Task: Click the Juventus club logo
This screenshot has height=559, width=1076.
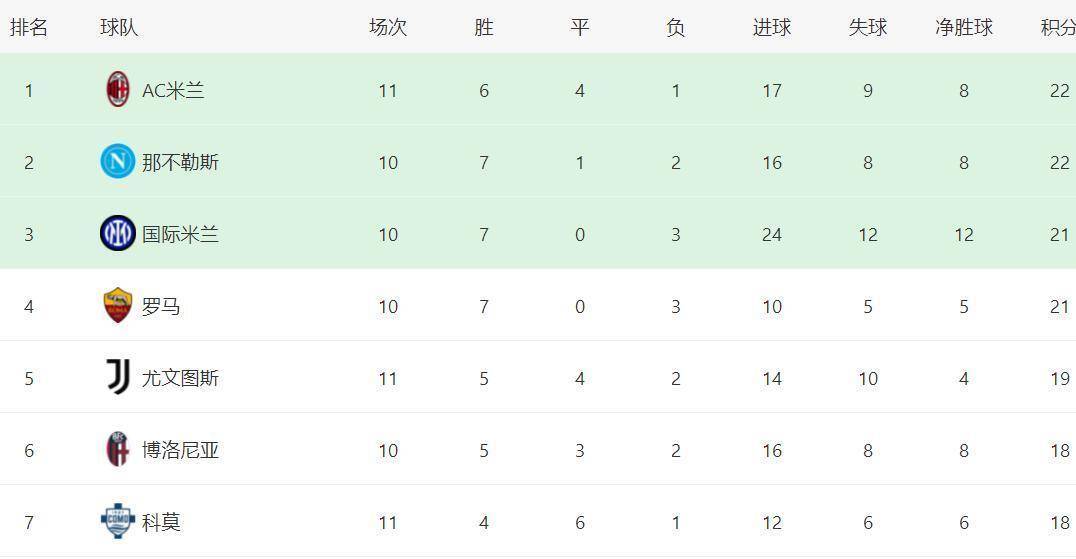Action: coord(118,378)
